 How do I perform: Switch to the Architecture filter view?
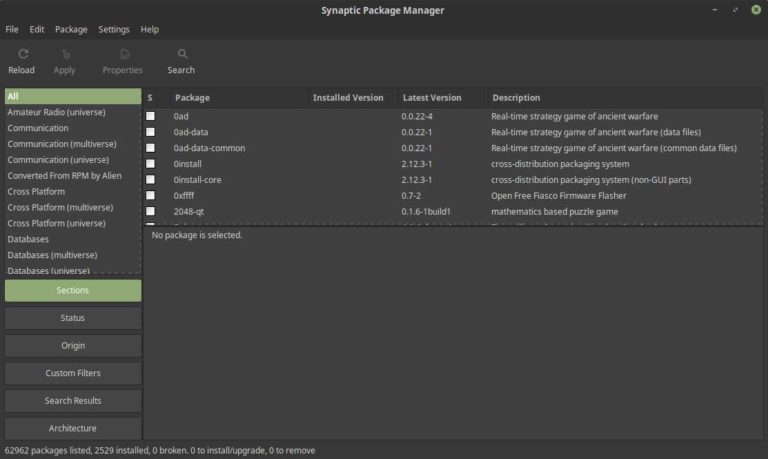(x=73, y=428)
